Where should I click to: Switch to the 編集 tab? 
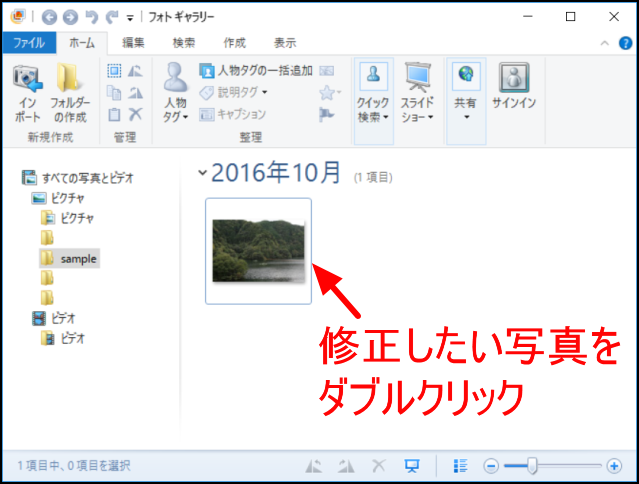pos(133,43)
